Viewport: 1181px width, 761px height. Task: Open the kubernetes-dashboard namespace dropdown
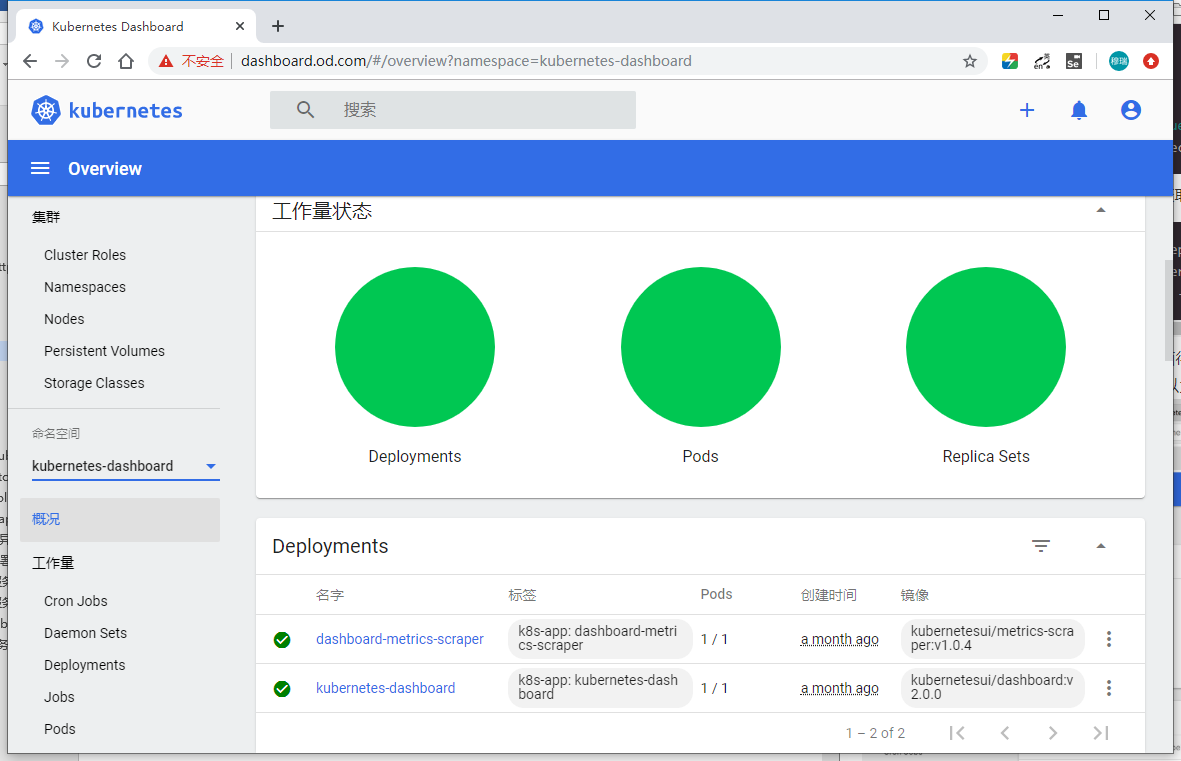coord(125,466)
